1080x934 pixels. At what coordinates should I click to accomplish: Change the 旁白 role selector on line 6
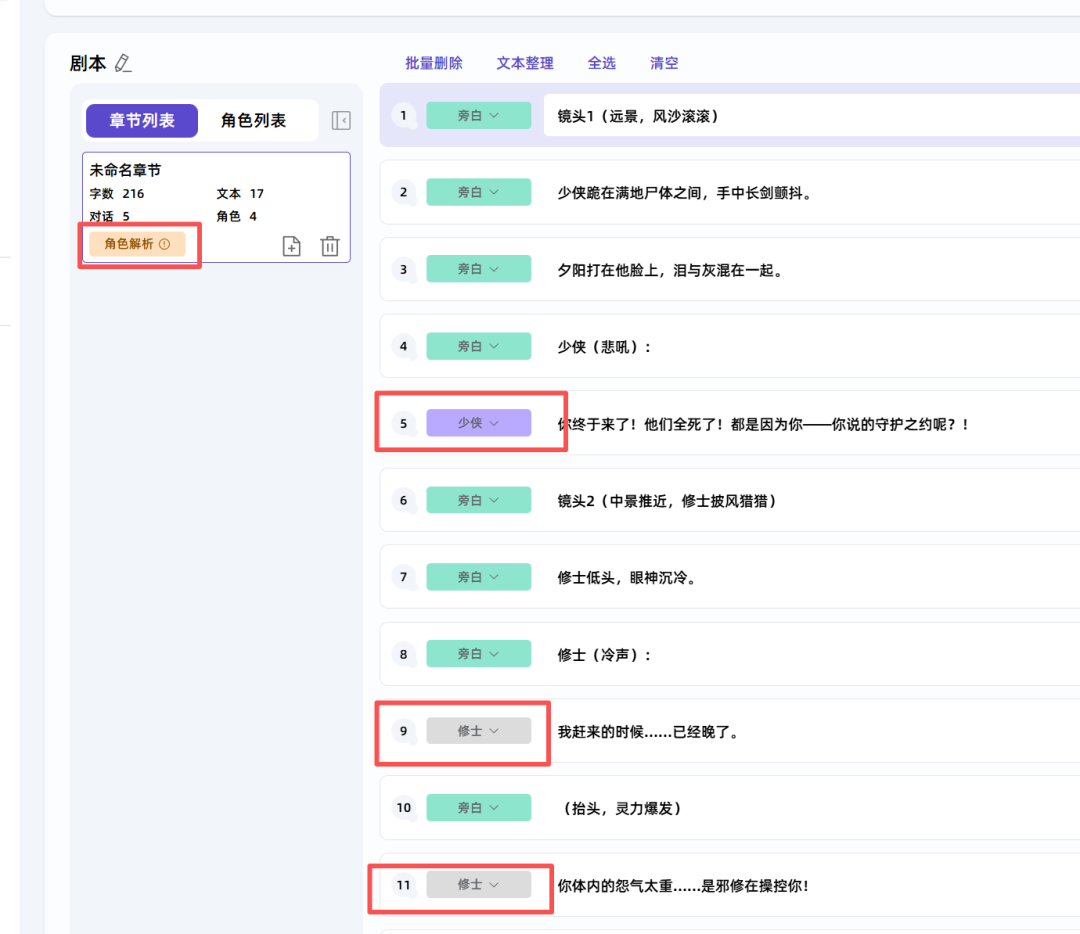tap(478, 499)
